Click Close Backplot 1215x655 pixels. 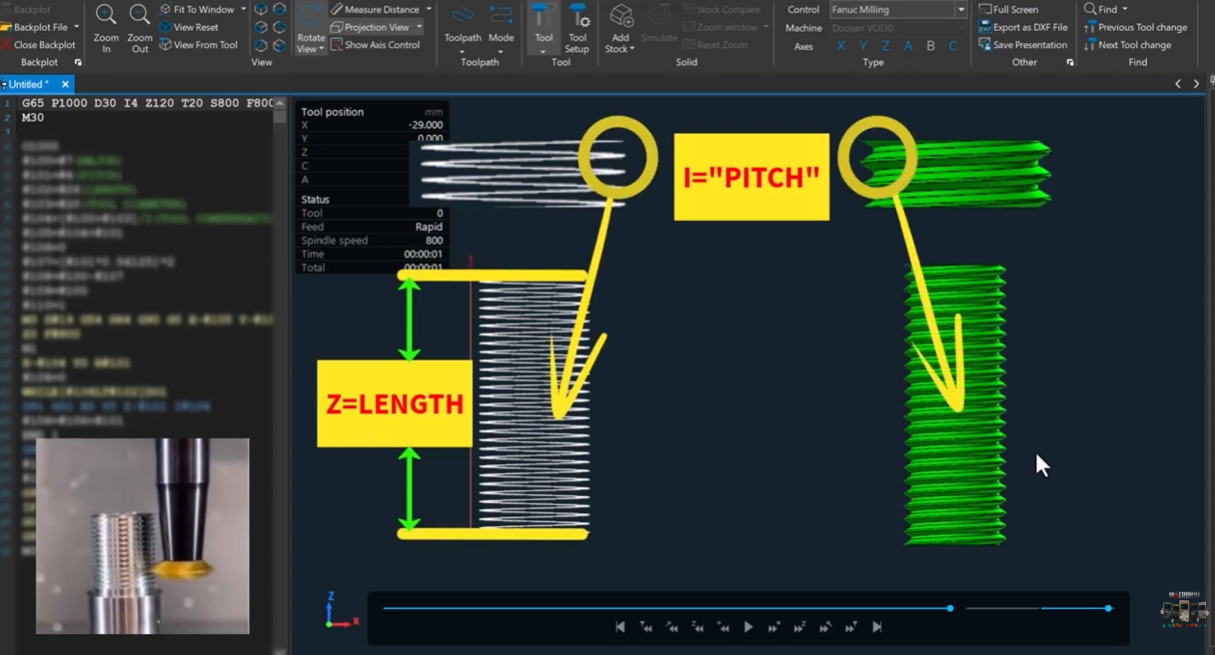[x=39, y=45]
